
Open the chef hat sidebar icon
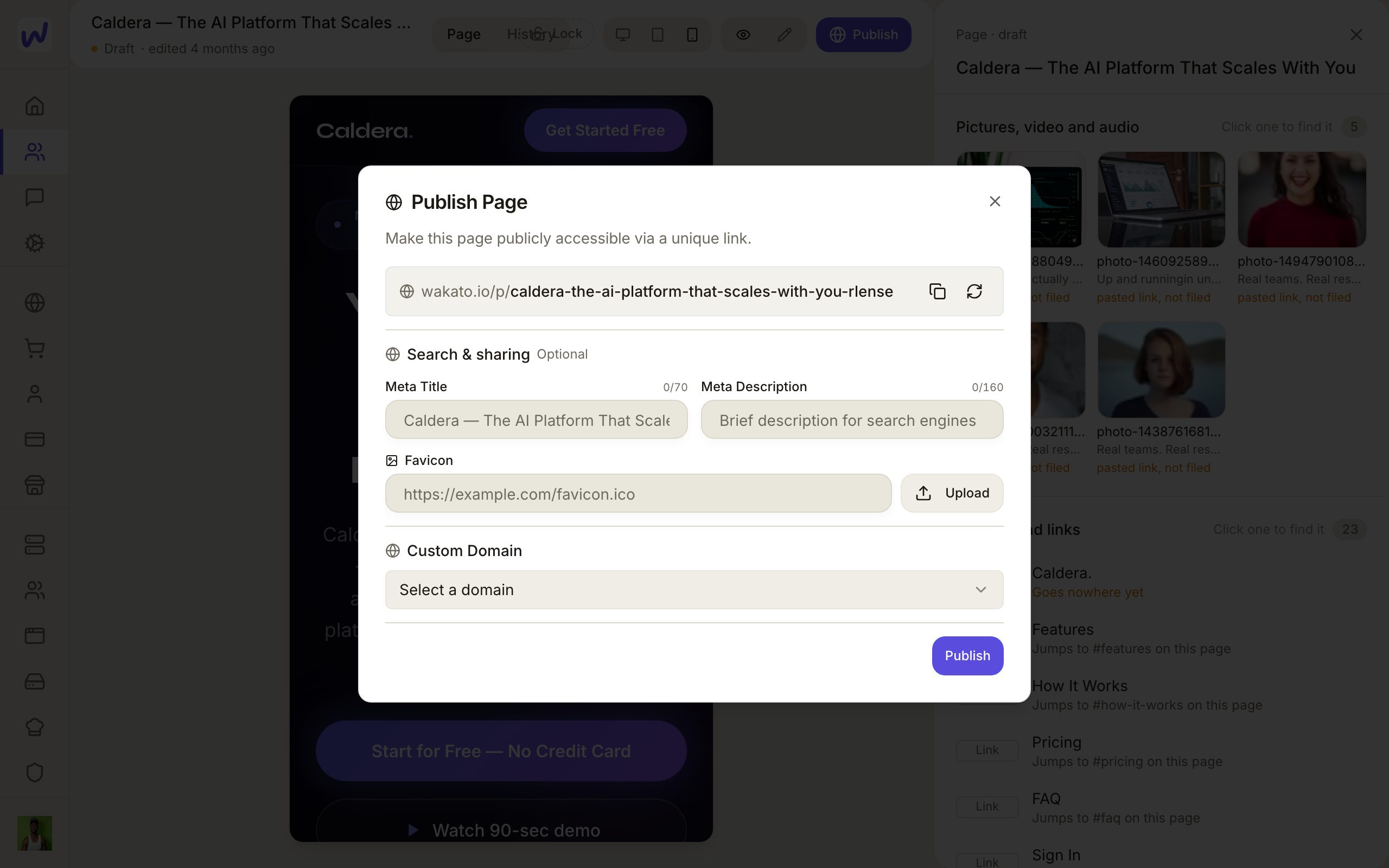34,727
